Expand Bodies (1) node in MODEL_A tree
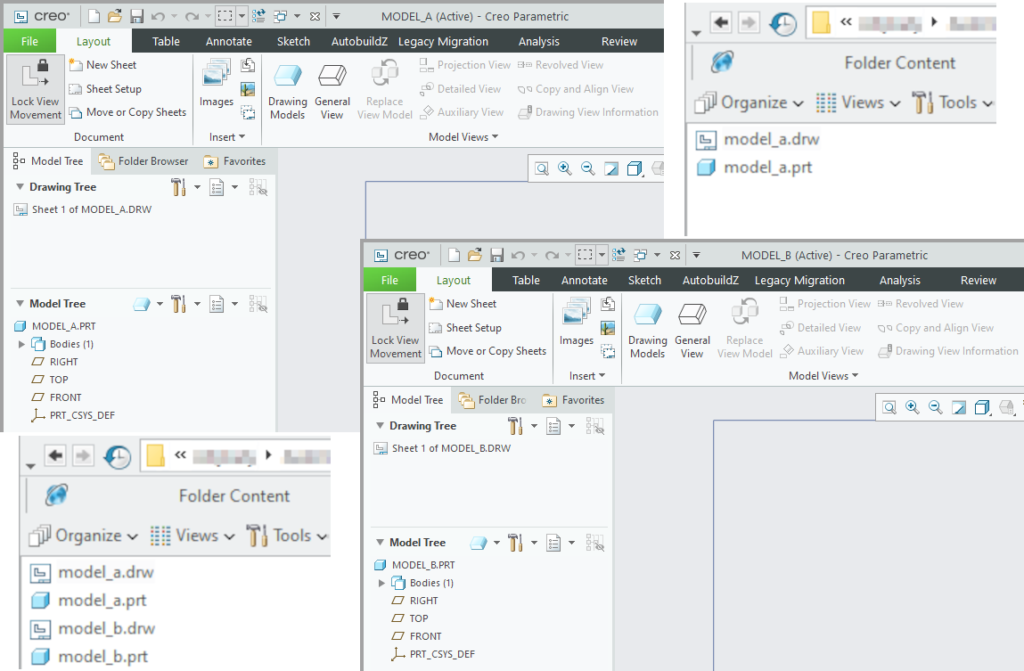This screenshot has width=1024, height=671. [22, 344]
